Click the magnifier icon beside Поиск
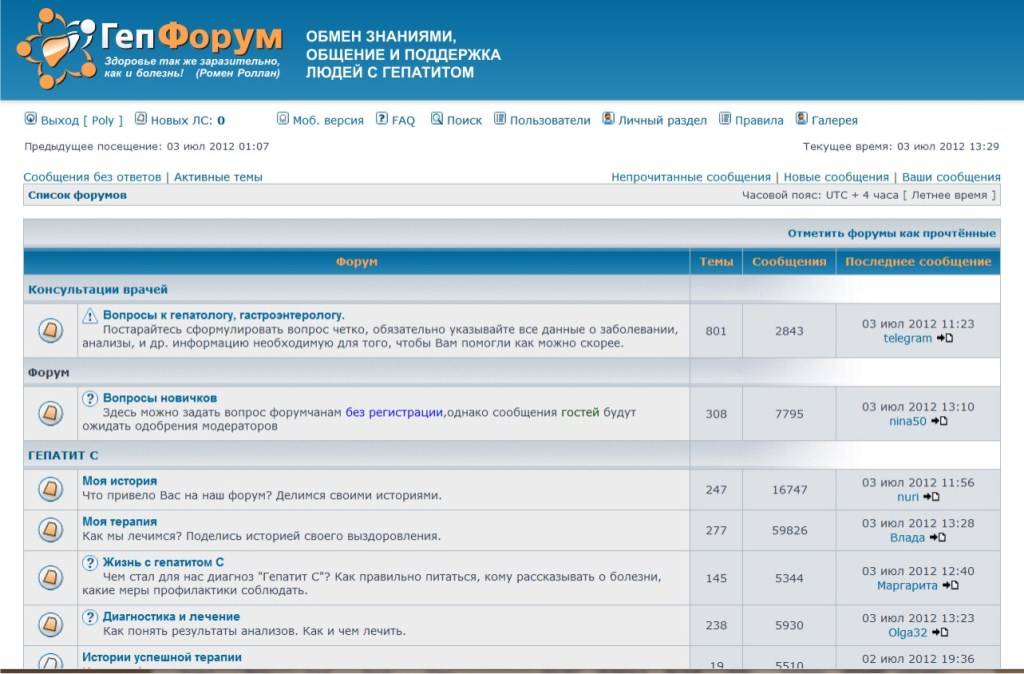Viewport: 1024px width, 674px height. pyautogui.click(x=437, y=119)
